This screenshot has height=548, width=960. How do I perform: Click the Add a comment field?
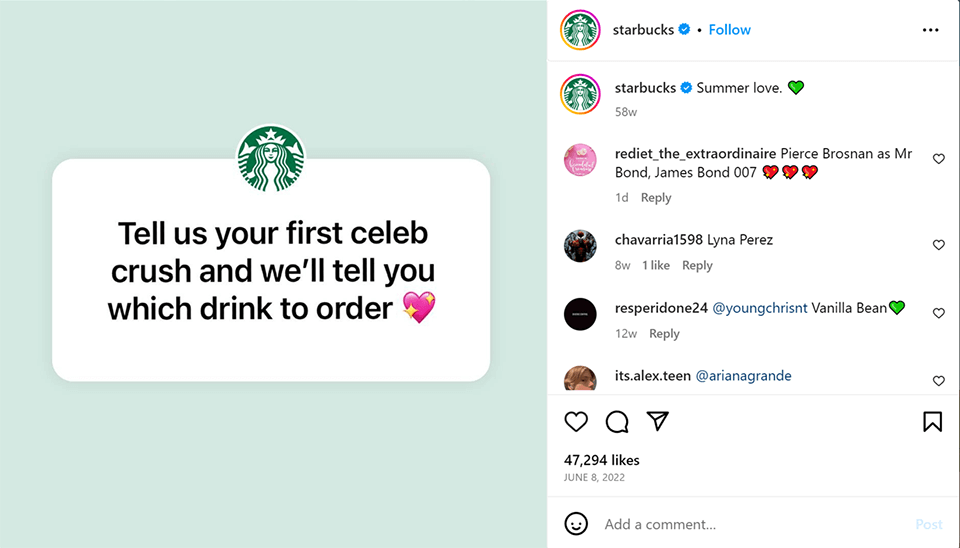coord(740,524)
